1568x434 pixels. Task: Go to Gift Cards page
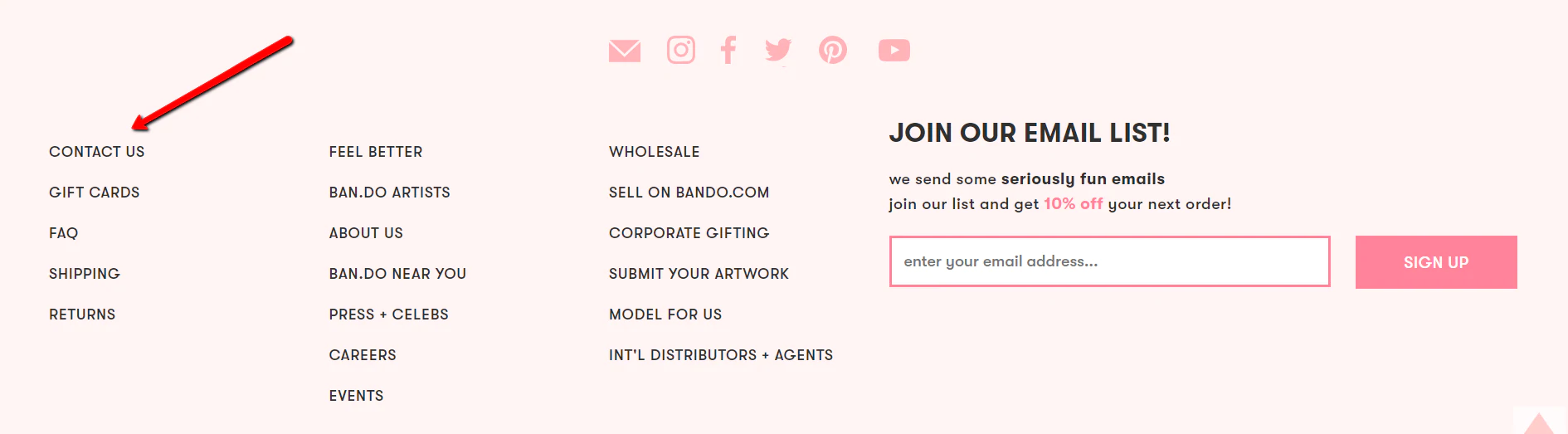94,193
